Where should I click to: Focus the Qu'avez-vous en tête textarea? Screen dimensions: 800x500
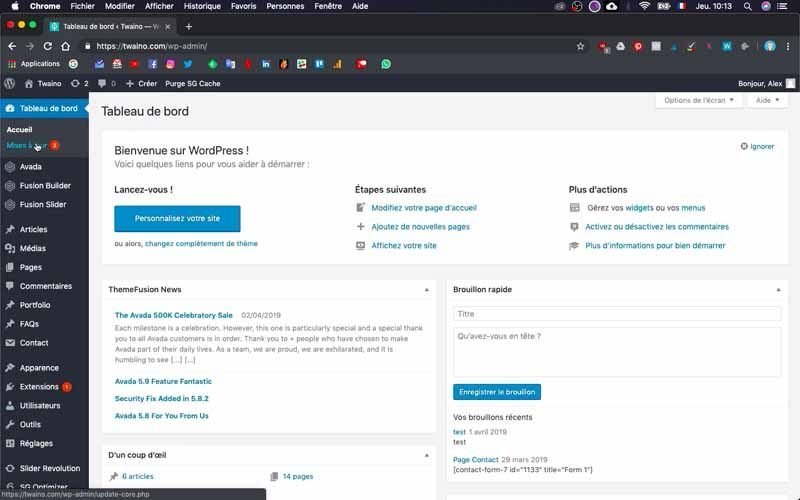617,352
